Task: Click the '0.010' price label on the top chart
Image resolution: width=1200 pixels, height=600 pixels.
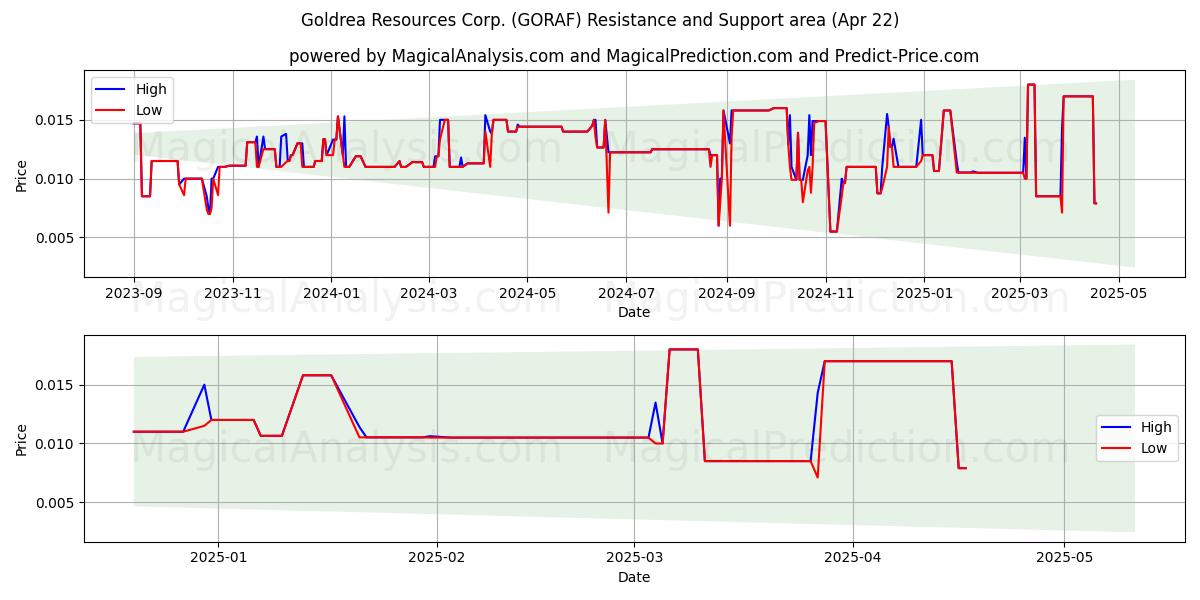Action: pos(56,179)
